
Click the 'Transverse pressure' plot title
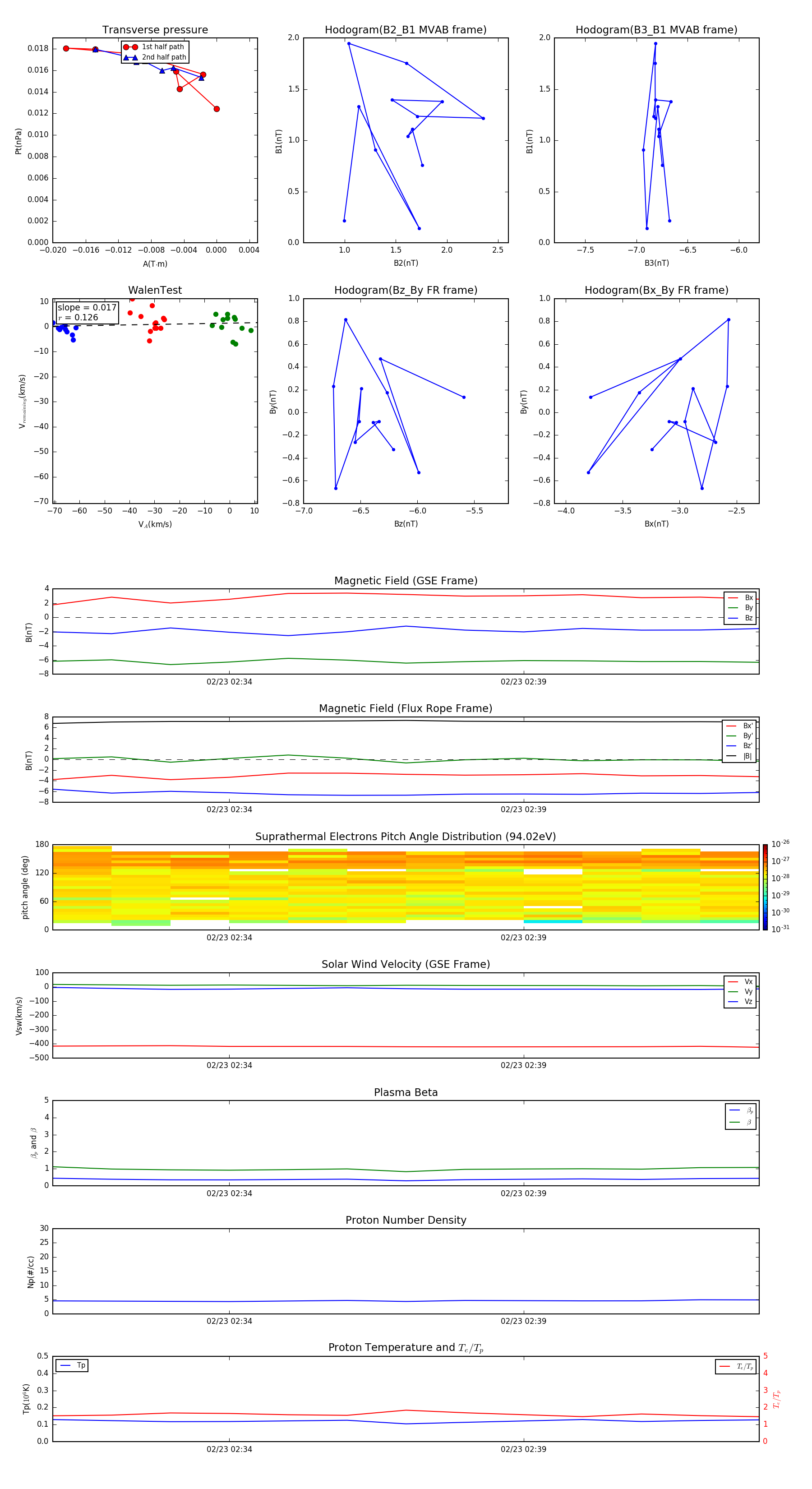[155, 30]
